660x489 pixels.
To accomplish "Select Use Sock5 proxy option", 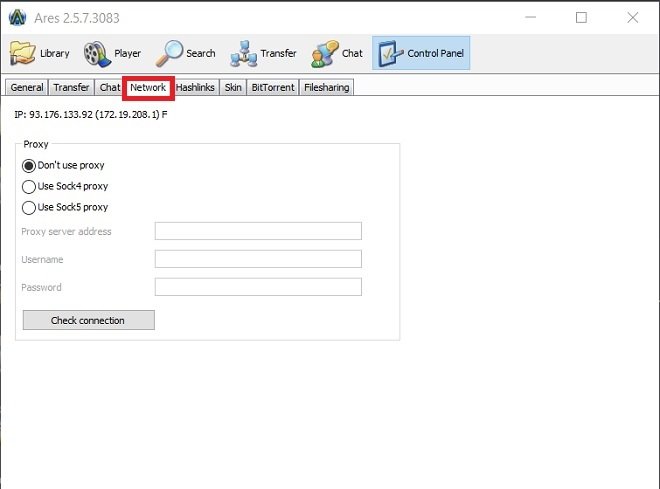I will pyautogui.click(x=65, y=207).
